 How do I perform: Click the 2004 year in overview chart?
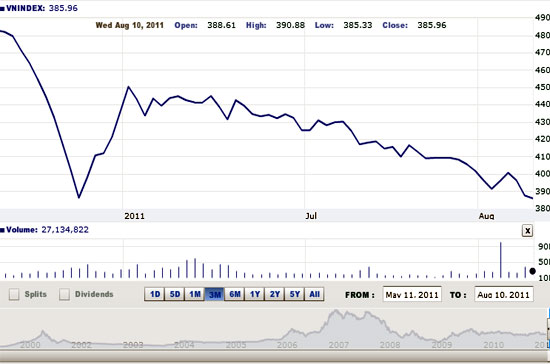[x=184, y=345]
